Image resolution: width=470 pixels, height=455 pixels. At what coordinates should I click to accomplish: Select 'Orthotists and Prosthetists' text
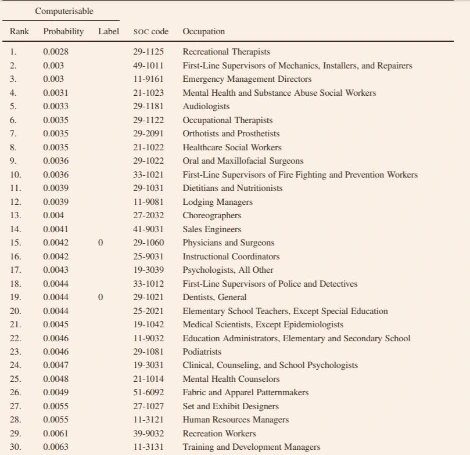click(x=231, y=134)
